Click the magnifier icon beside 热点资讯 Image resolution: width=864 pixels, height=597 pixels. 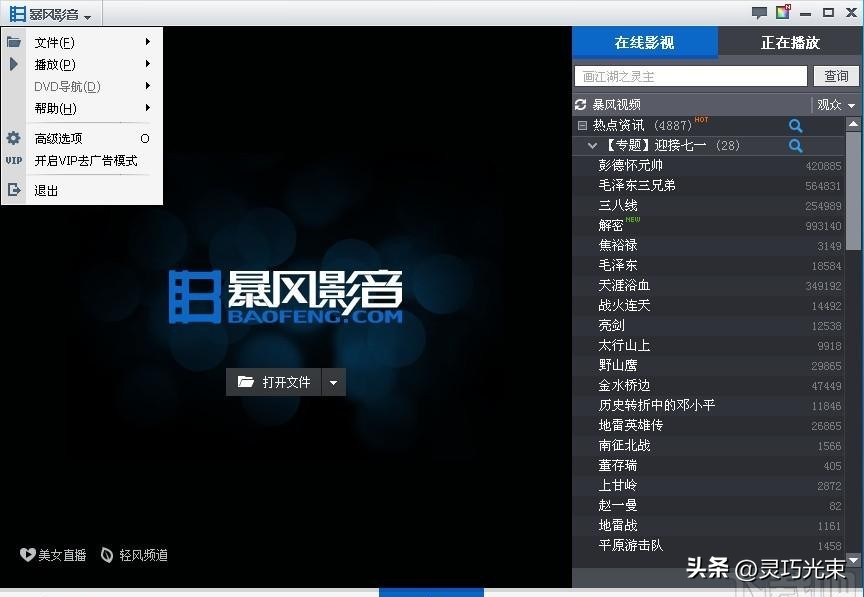tap(795, 126)
